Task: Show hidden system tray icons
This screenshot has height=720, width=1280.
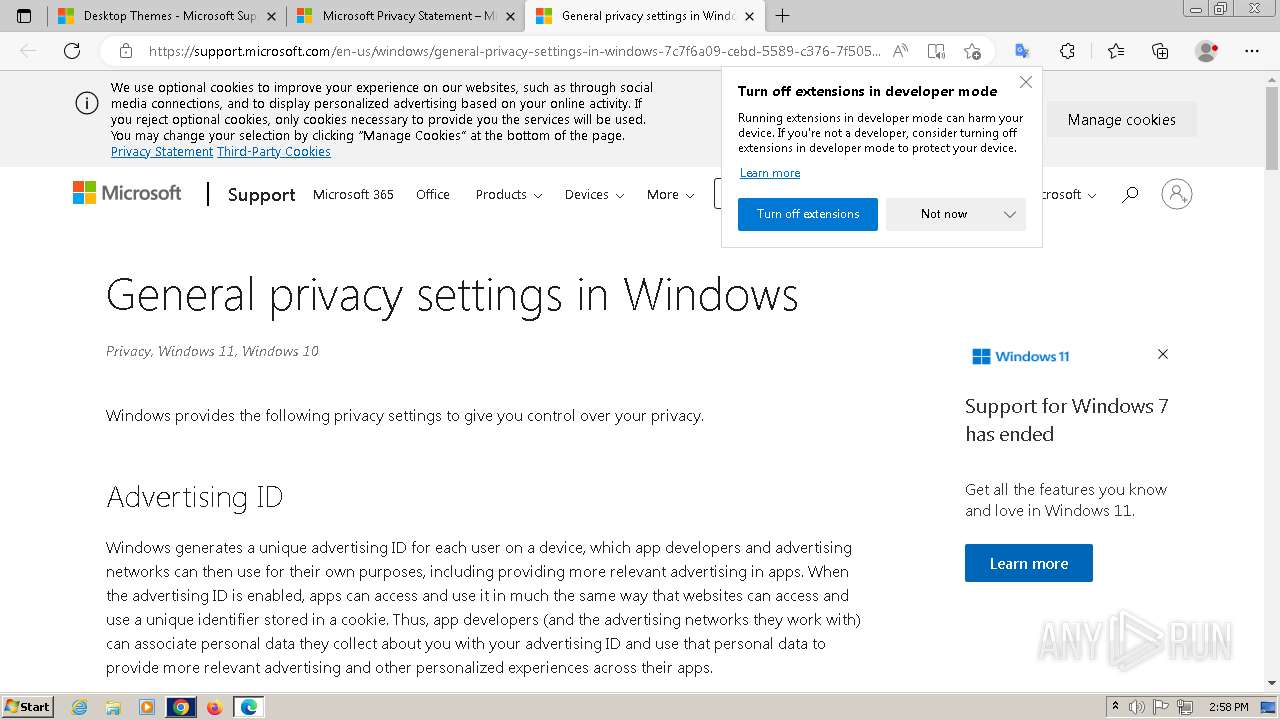Action: [1115, 707]
